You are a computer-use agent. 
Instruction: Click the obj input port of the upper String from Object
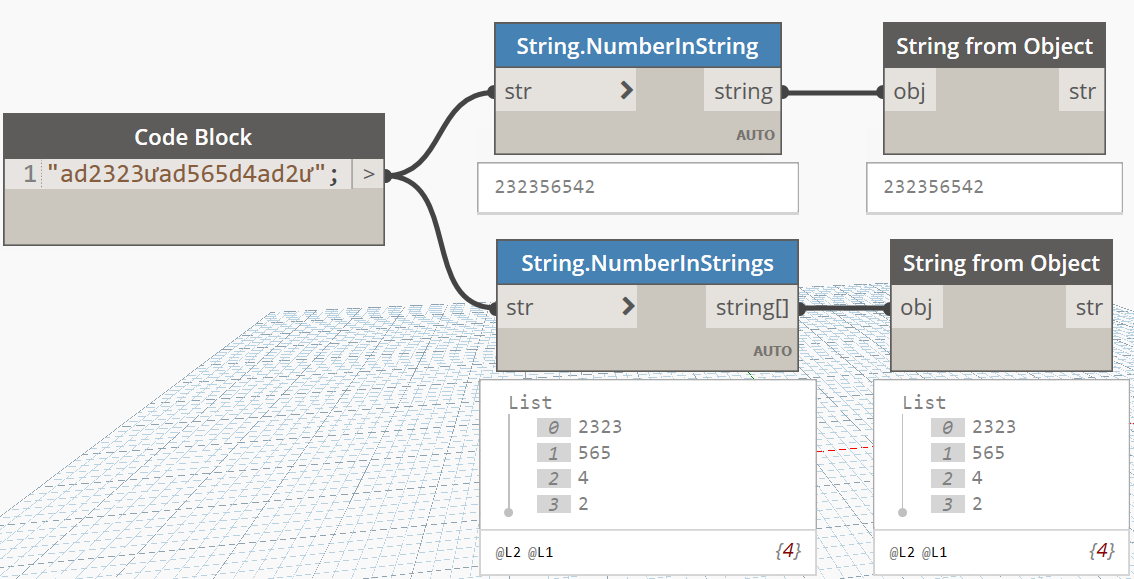point(909,92)
